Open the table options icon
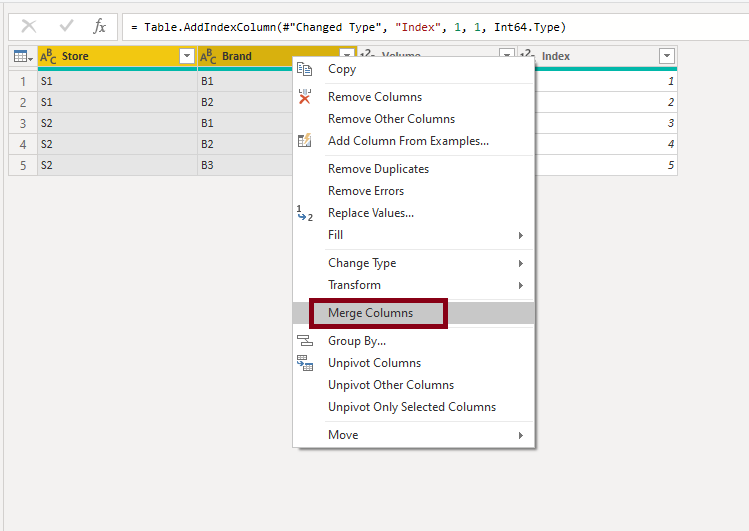The image size is (749, 531). [23, 56]
